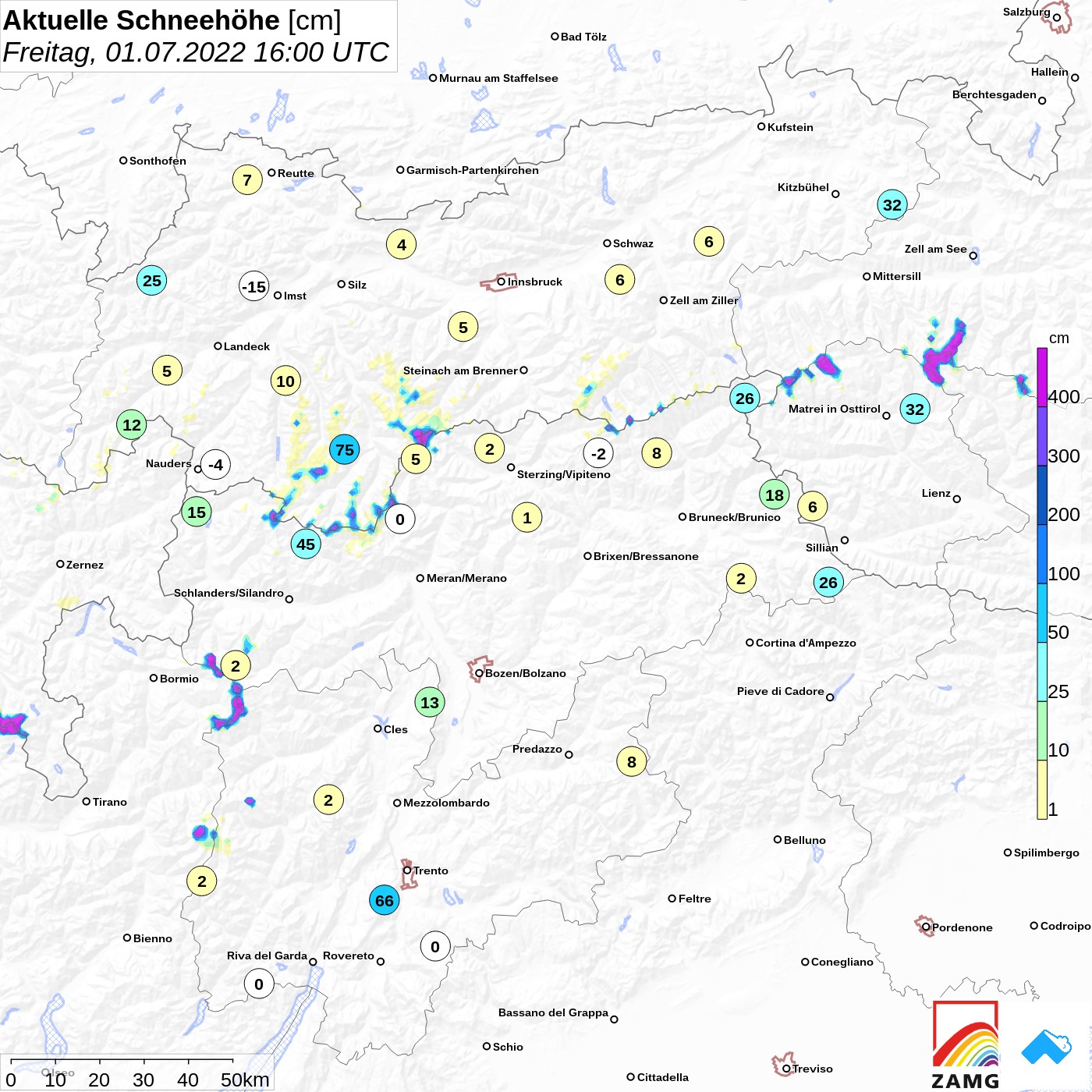The height and width of the screenshot is (1092, 1092).
Task: Pick the cyan 50 cm legend color
Action: coord(1042,613)
